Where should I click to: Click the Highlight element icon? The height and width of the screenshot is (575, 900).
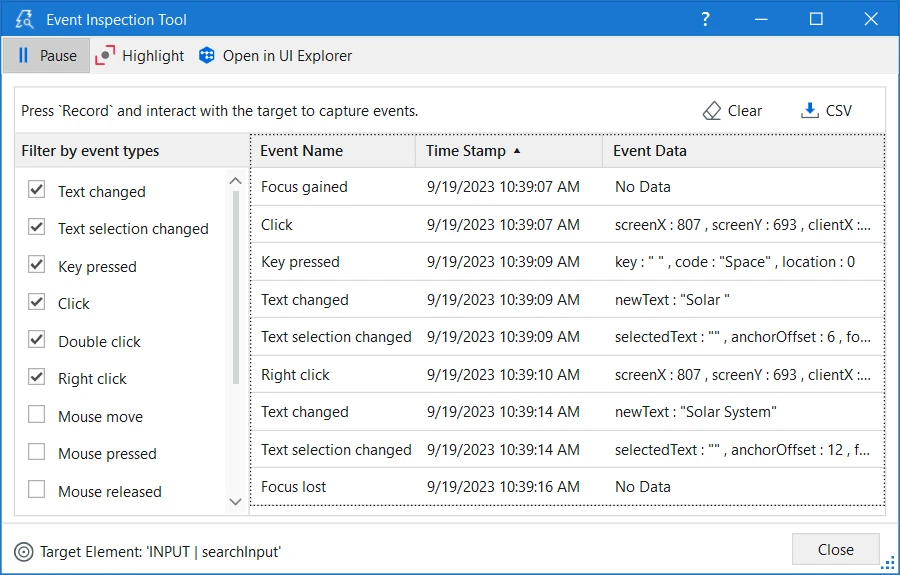(105, 56)
